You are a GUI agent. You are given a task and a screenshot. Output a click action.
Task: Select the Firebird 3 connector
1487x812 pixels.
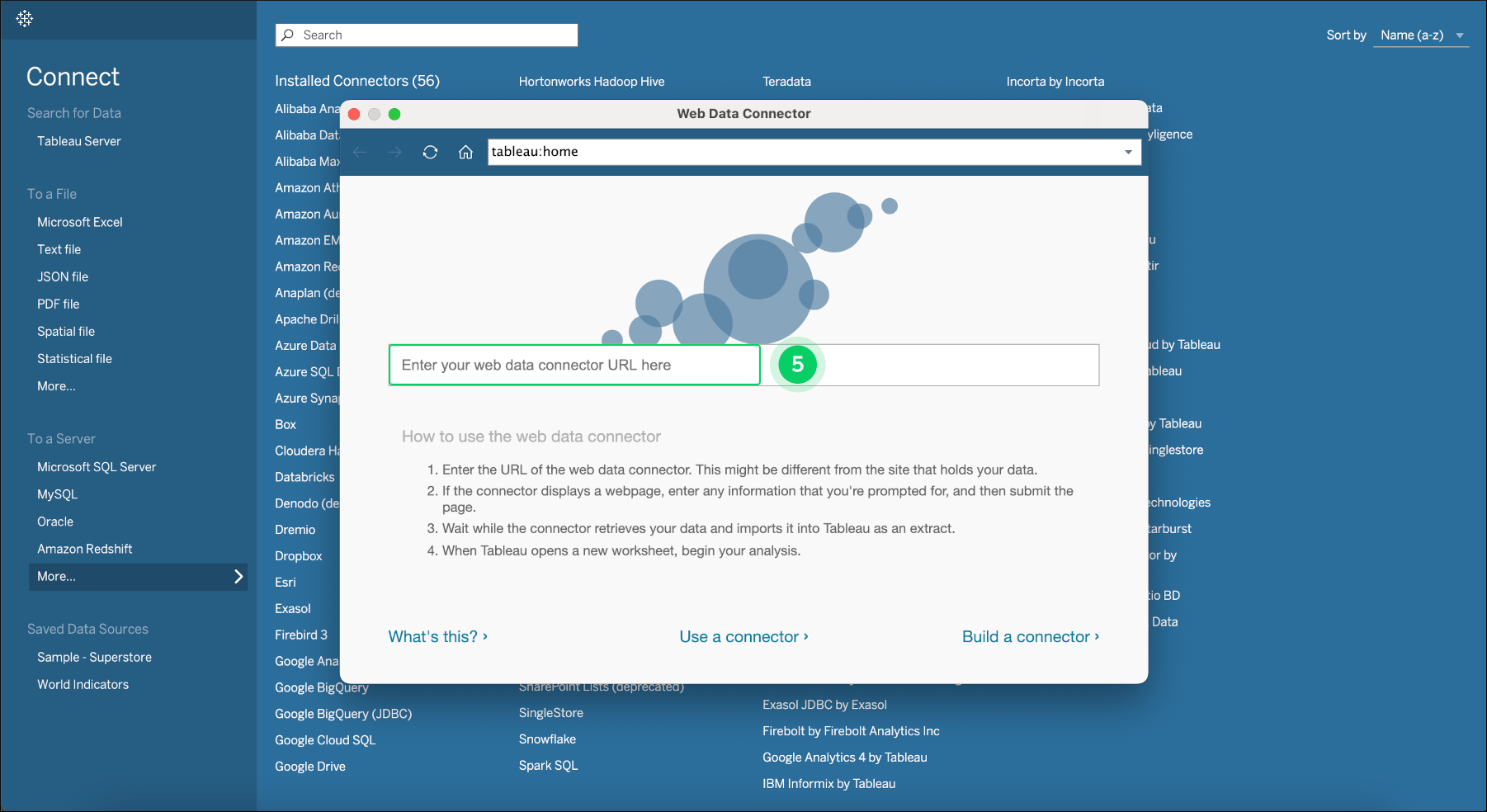301,635
